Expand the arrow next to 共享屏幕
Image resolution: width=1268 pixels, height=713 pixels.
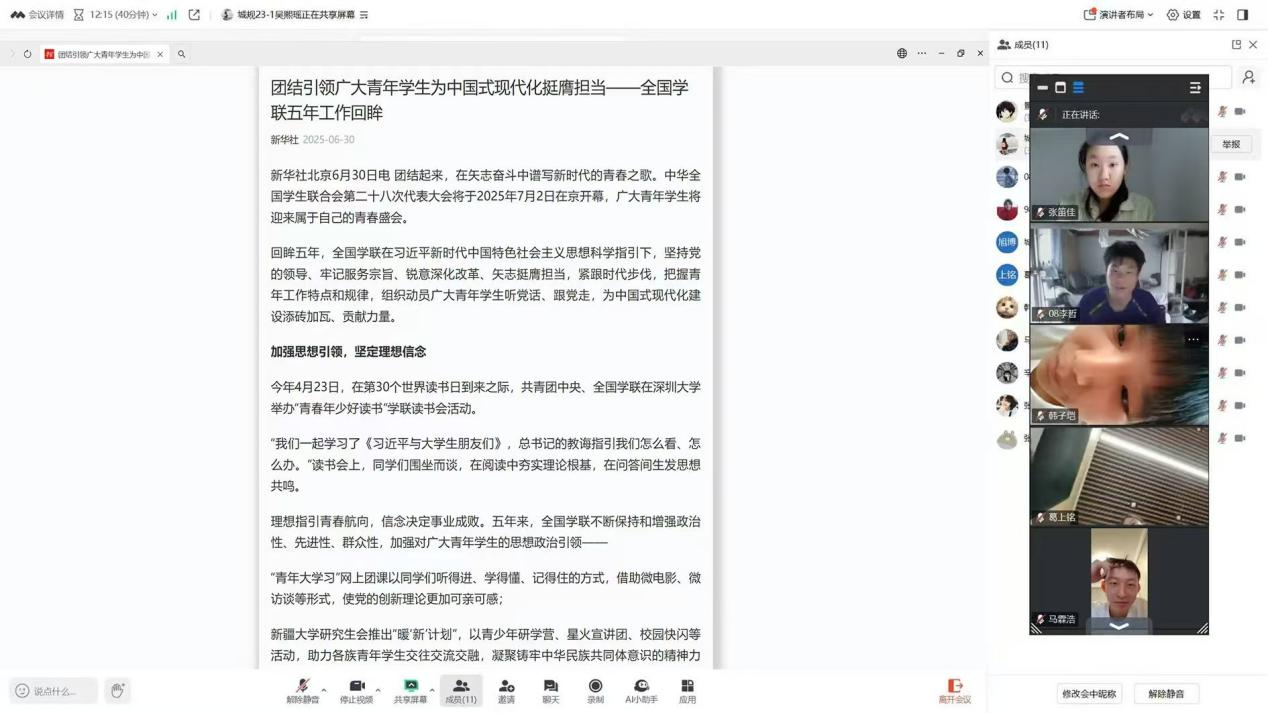coord(432,689)
